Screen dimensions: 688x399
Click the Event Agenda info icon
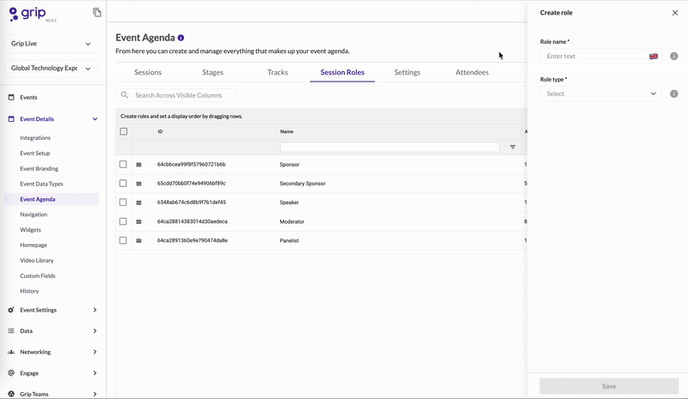point(181,38)
